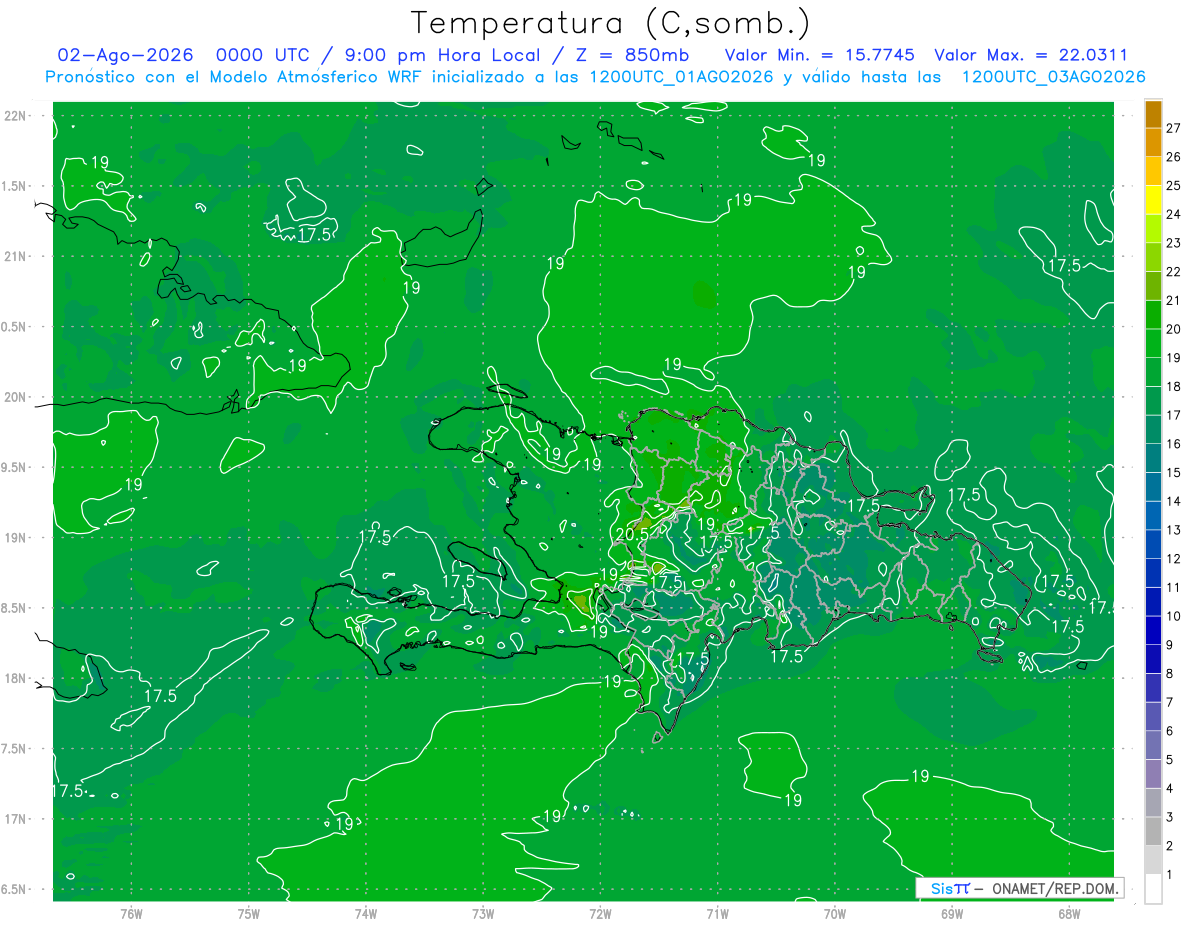Click the "Valor Min. = 15.7745" readout
The height and width of the screenshot is (927, 1200).
point(819,55)
